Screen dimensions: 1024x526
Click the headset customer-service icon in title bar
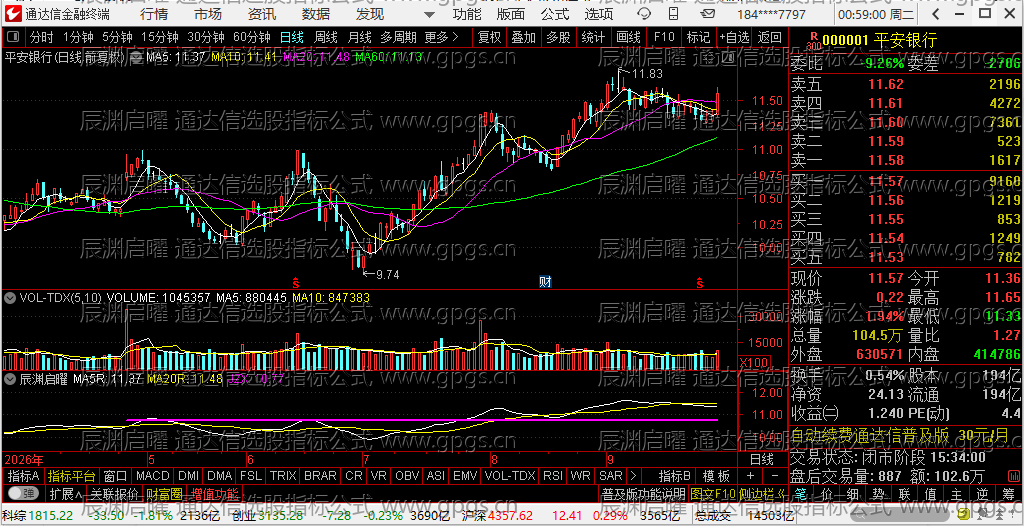pos(643,14)
